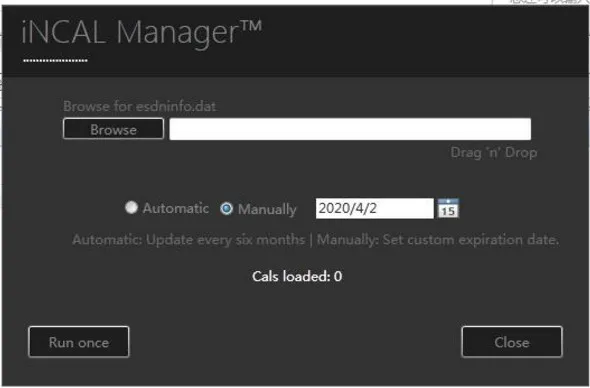Select the Automatic radio button

pyautogui.click(x=131, y=207)
